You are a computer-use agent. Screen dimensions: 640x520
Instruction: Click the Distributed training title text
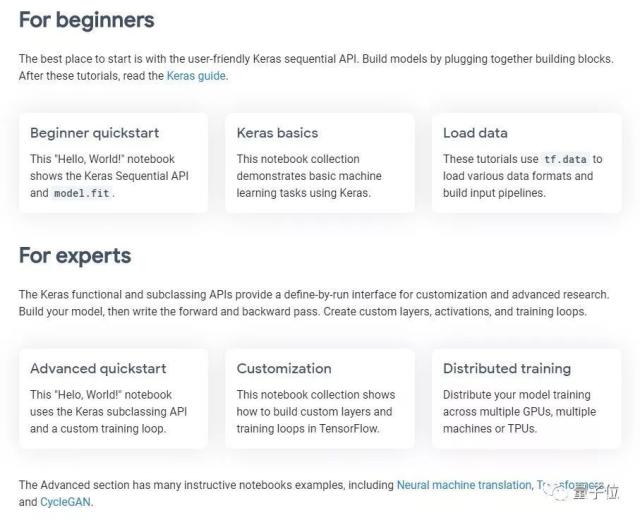point(507,369)
